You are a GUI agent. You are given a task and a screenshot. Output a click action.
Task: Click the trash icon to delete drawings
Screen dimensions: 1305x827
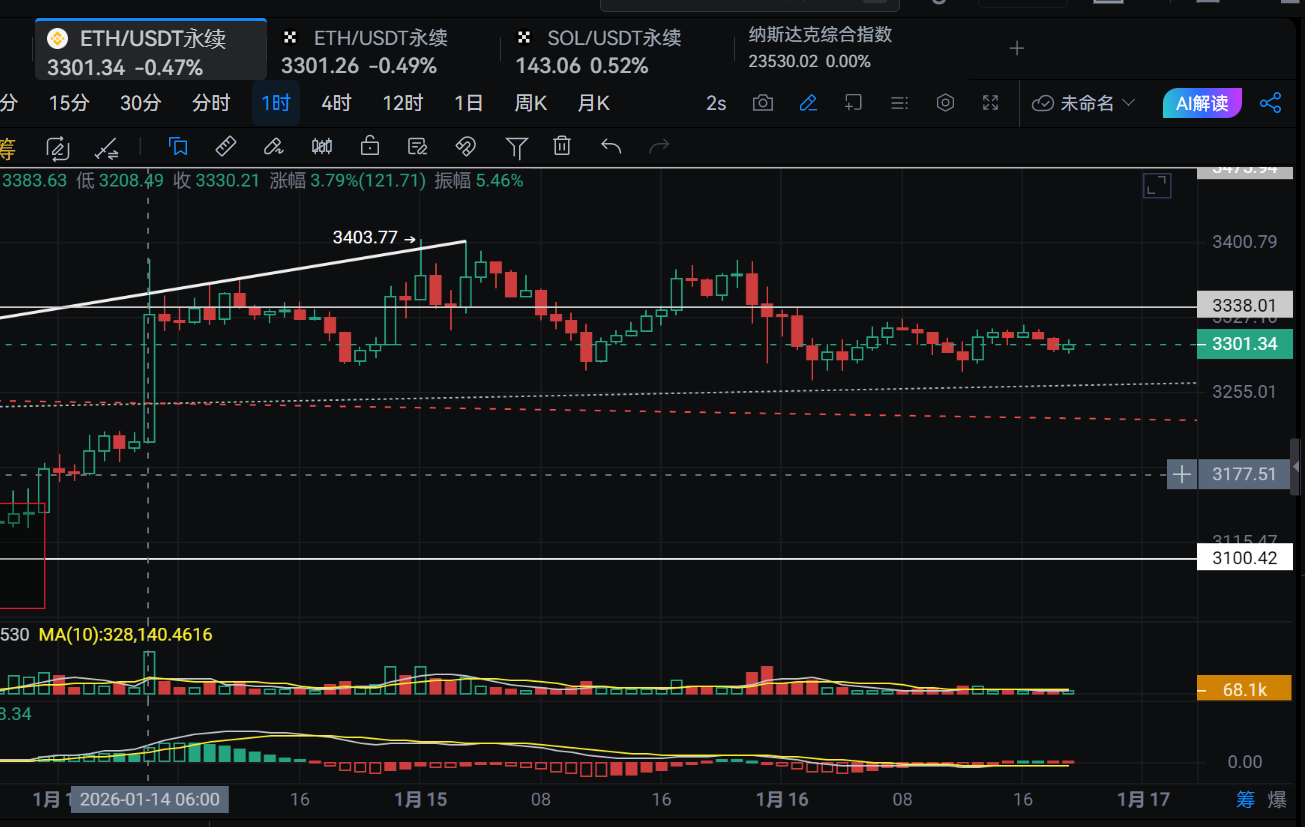pos(563,147)
